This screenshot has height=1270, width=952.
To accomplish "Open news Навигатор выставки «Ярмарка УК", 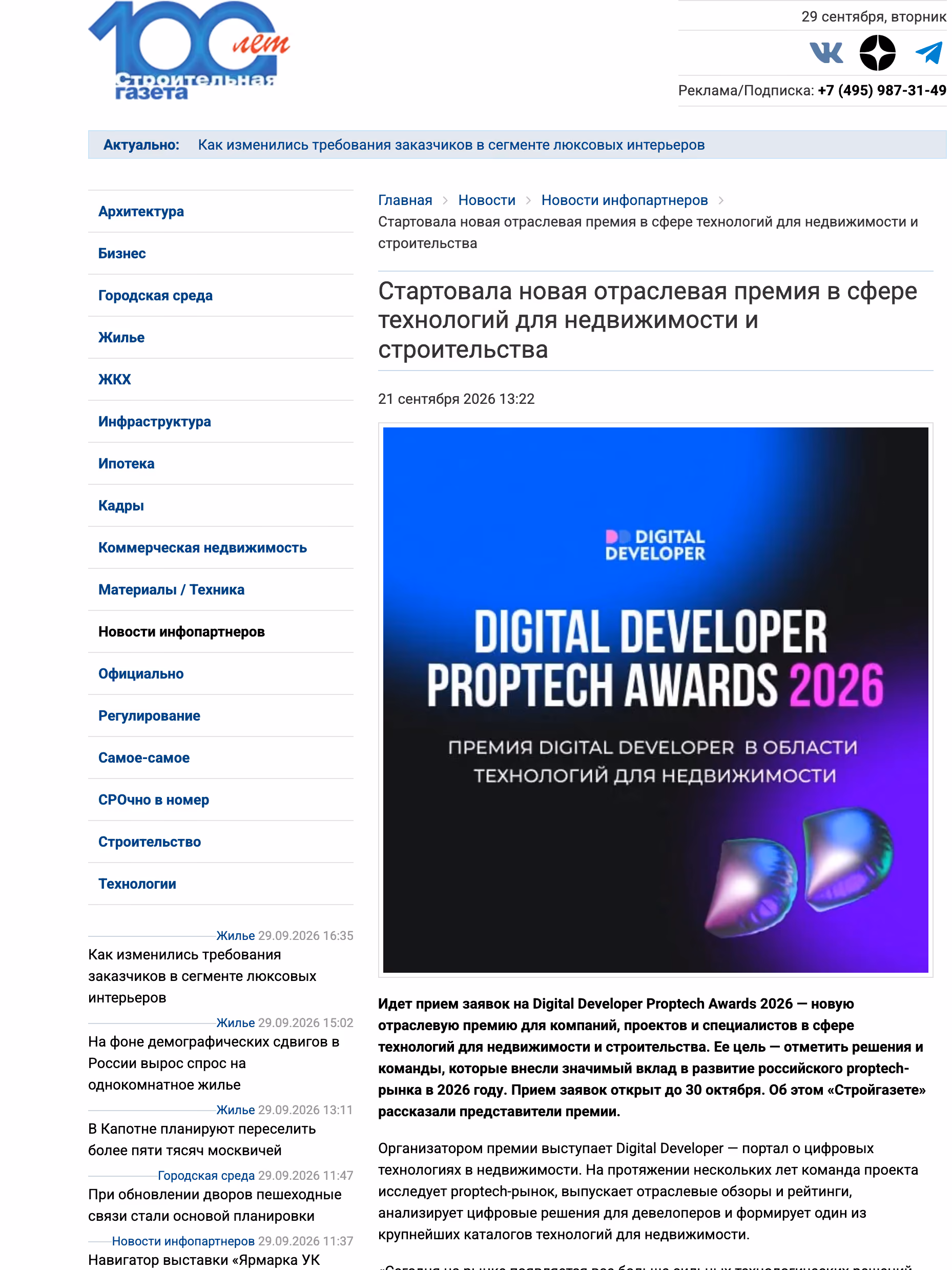I will [204, 1260].
